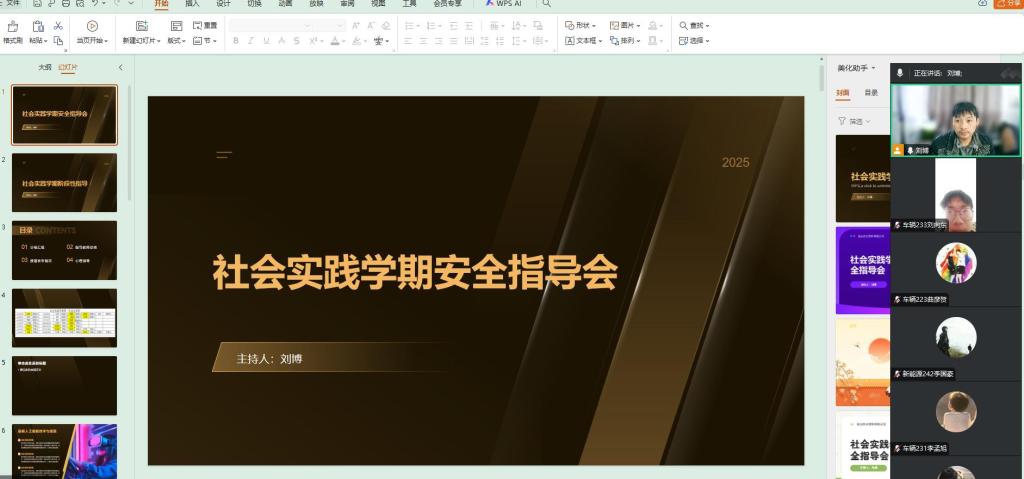
Task: Click the WPS AI button
Action: pyautogui.click(x=504, y=3)
